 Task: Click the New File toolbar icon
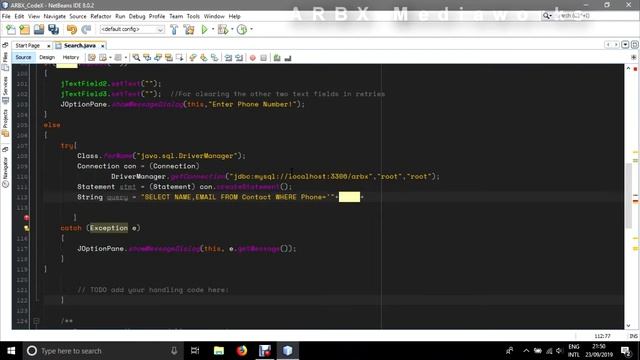point(11,29)
